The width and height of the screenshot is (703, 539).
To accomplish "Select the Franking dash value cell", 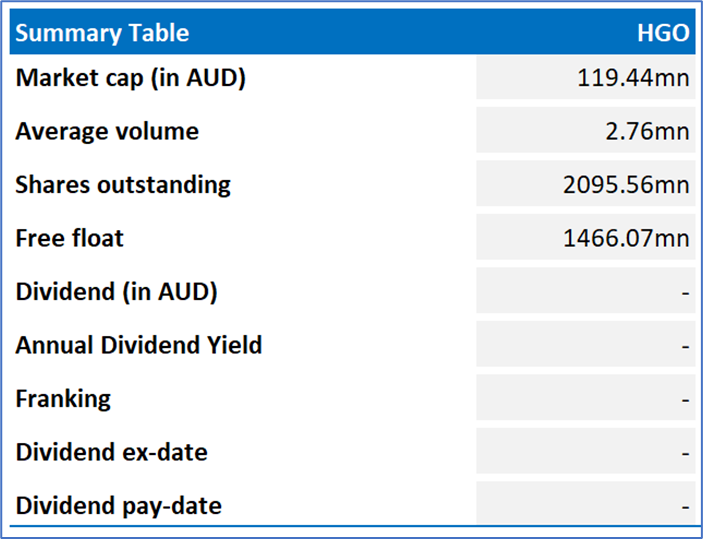I will [586, 398].
